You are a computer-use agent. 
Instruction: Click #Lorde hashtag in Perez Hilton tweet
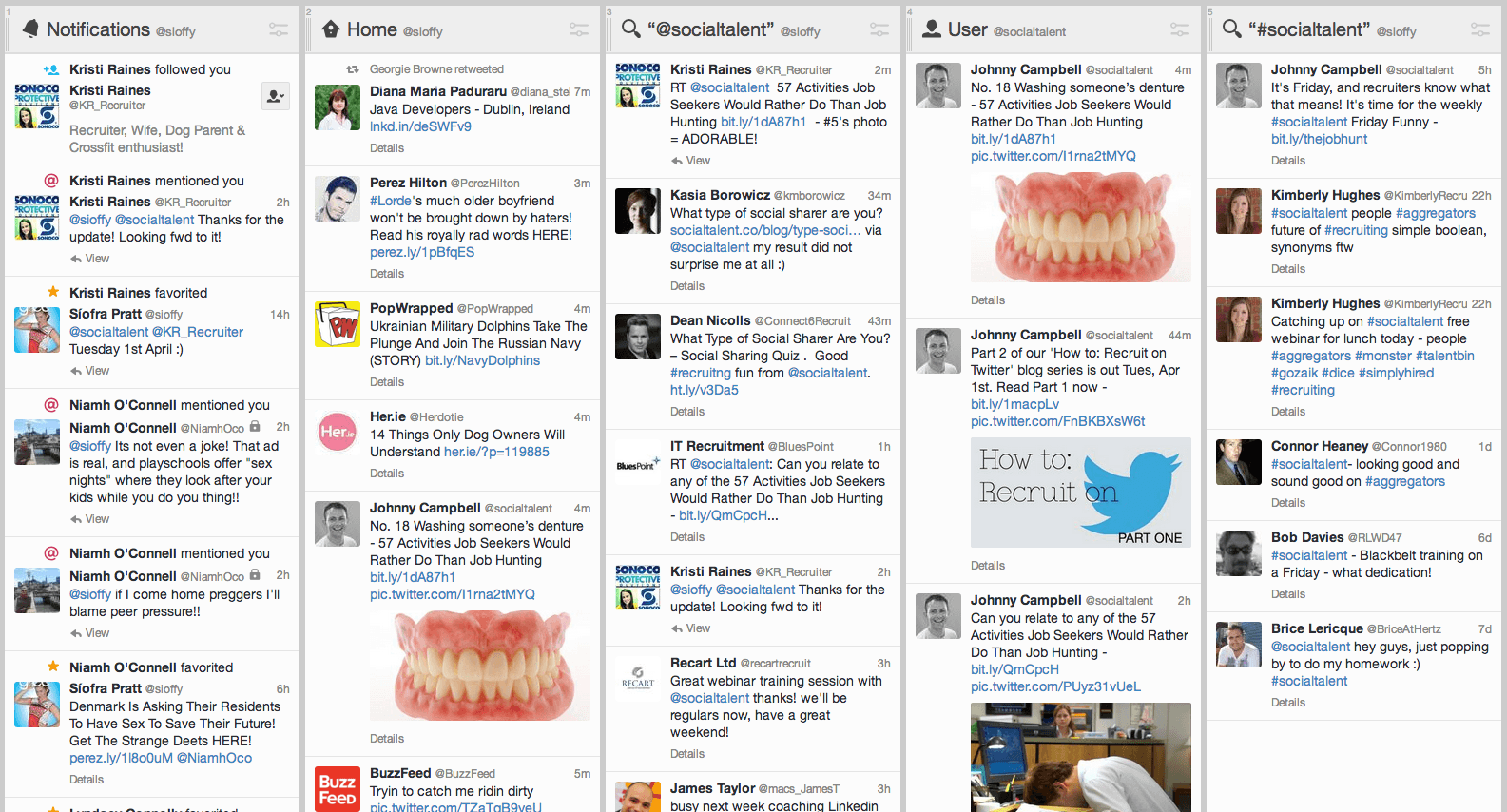[x=391, y=201]
